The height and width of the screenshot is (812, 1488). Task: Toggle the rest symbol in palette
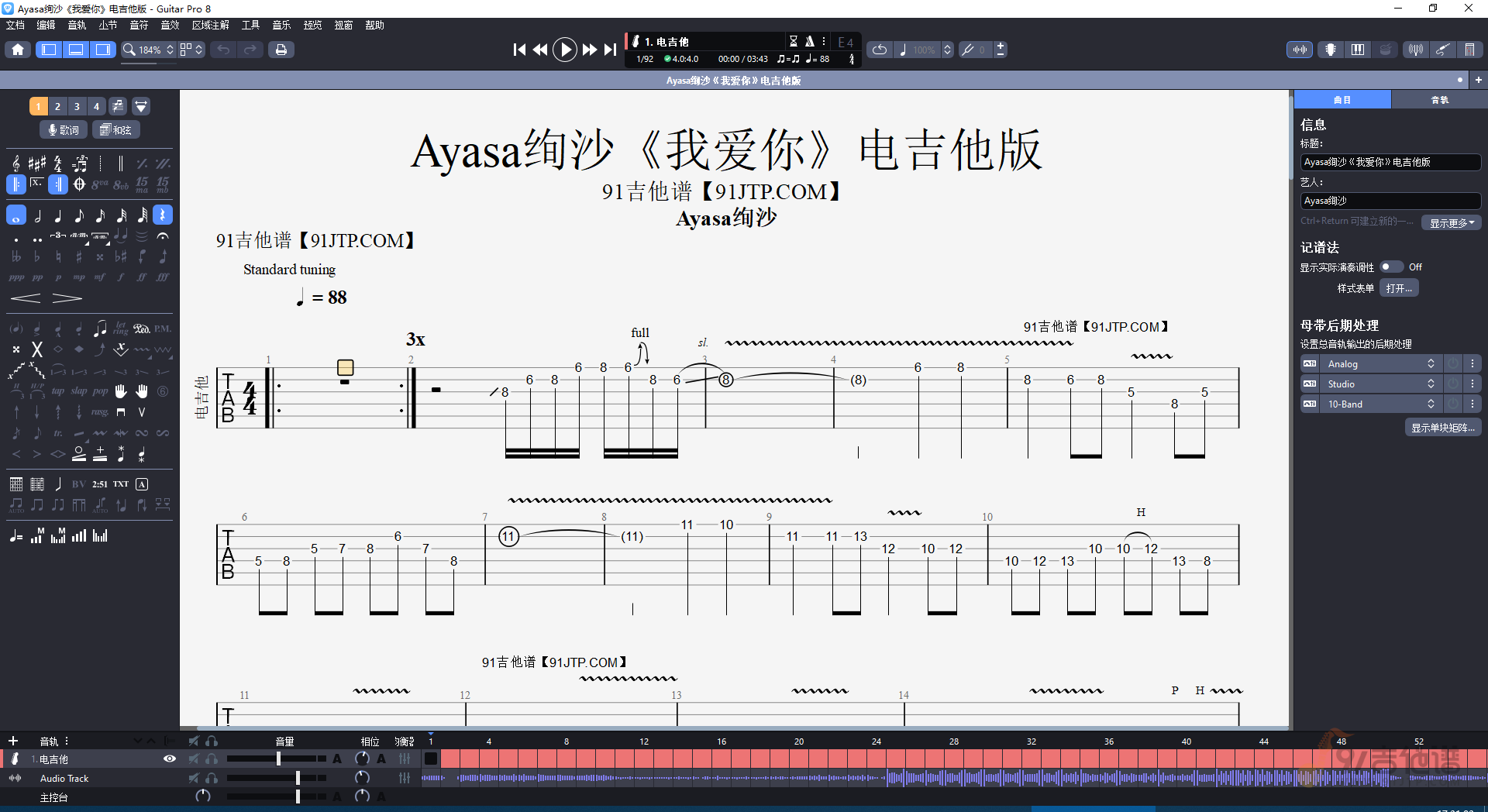pyautogui.click(x=163, y=215)
